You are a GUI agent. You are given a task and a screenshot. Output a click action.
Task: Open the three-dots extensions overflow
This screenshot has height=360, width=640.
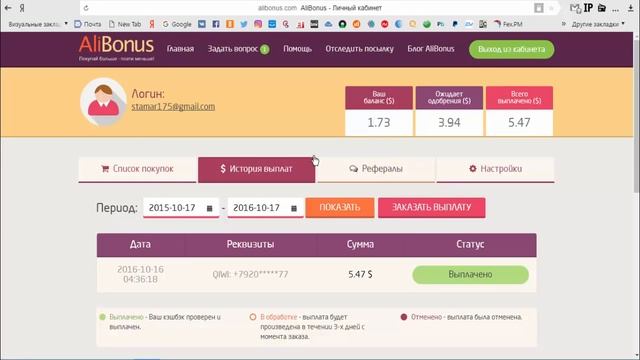pyautogui.click(x=616, y=9)
